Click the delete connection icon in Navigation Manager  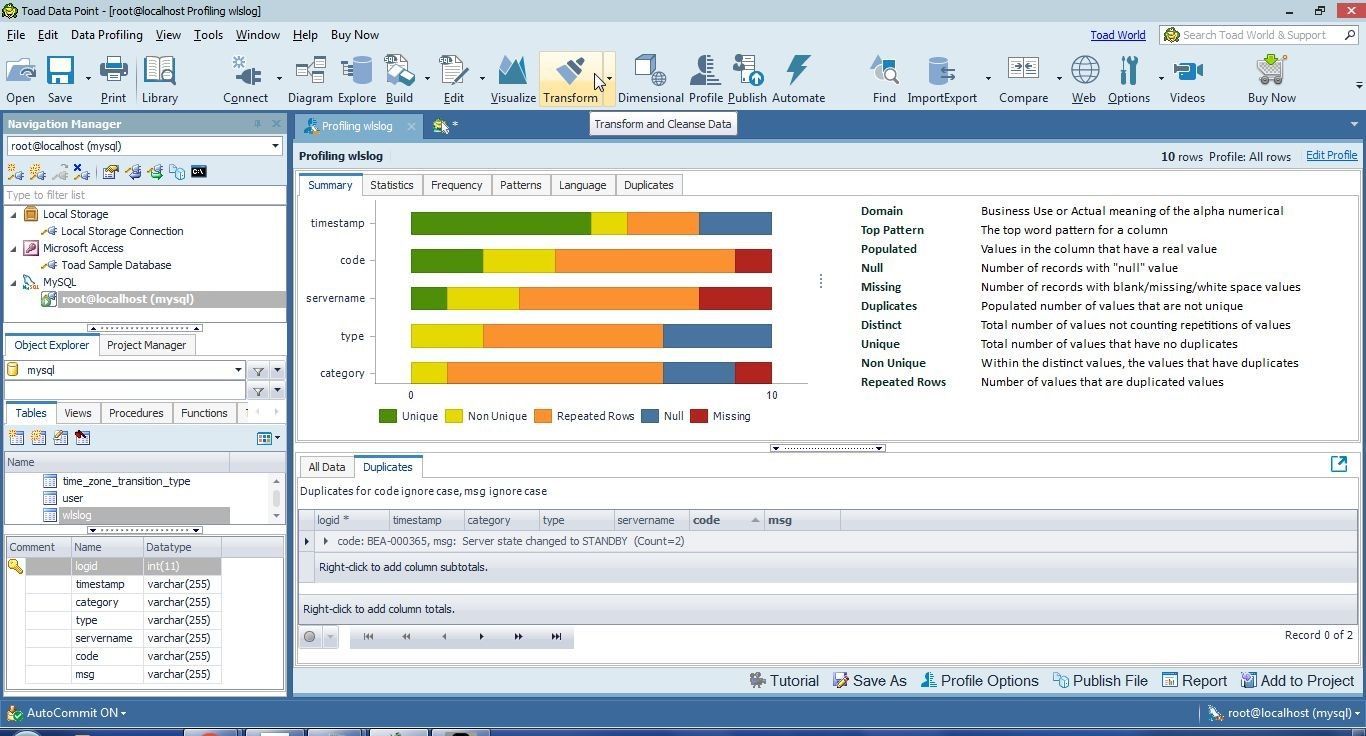[x=81, y=172]
